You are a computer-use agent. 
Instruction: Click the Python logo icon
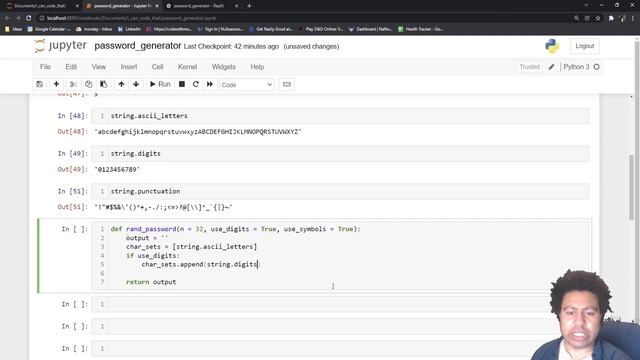(552, 46)
